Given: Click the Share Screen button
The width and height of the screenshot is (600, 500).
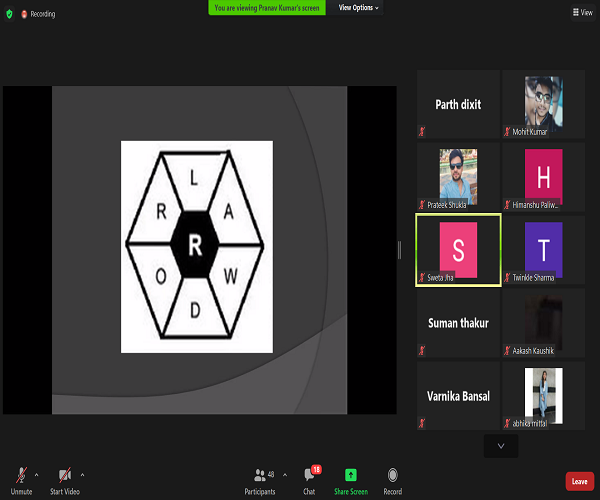Looking at the screenshot, I should (x=351, y=481).
